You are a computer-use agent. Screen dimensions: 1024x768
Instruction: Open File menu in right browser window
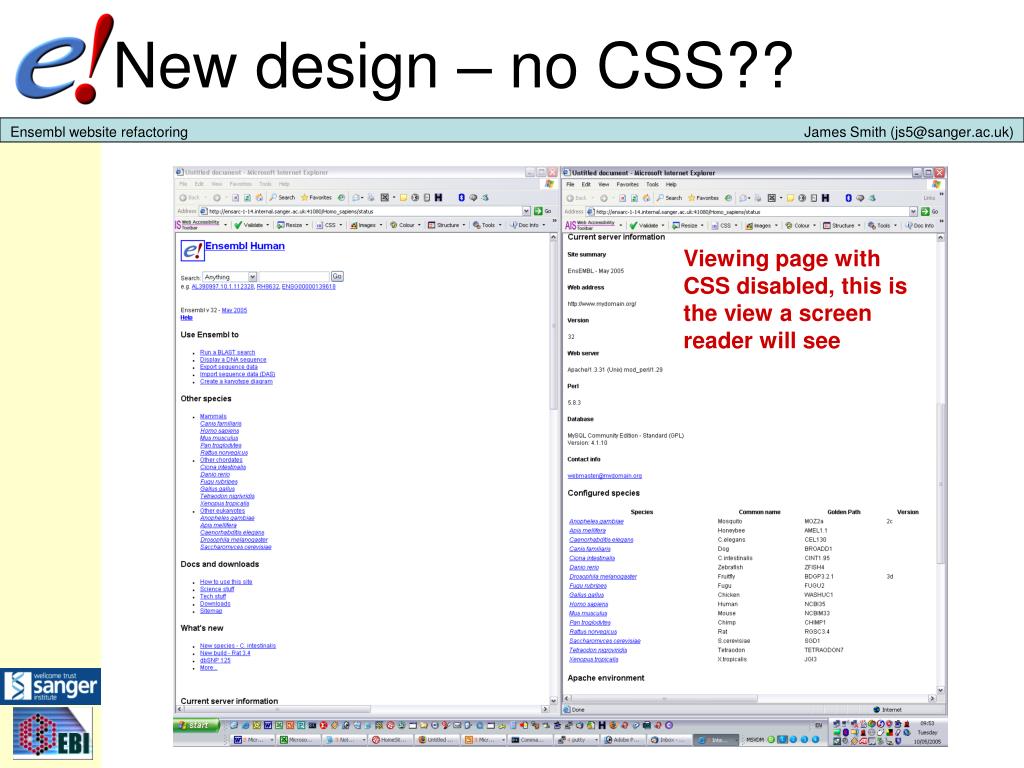point(571,185)
